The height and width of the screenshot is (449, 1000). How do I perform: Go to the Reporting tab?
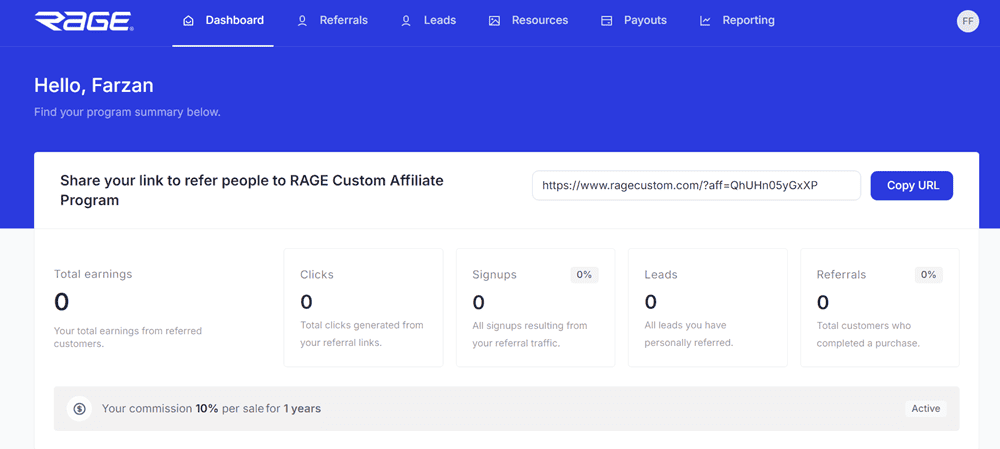click(748, 21)
